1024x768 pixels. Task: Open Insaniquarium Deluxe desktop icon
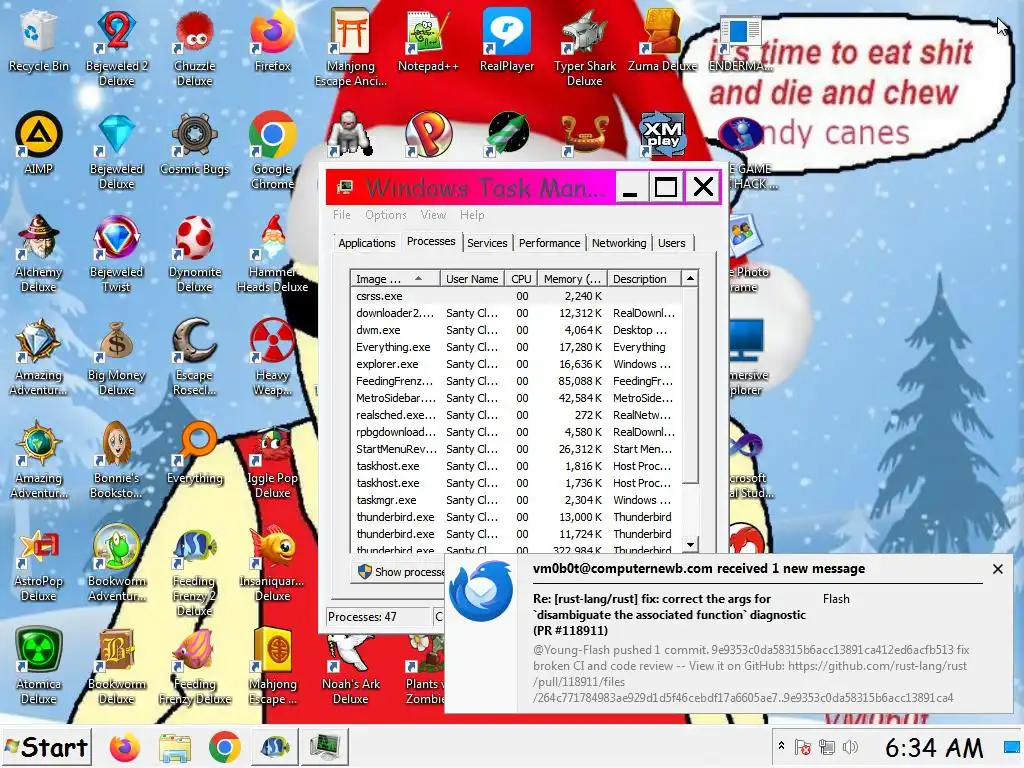coord(272,563)
